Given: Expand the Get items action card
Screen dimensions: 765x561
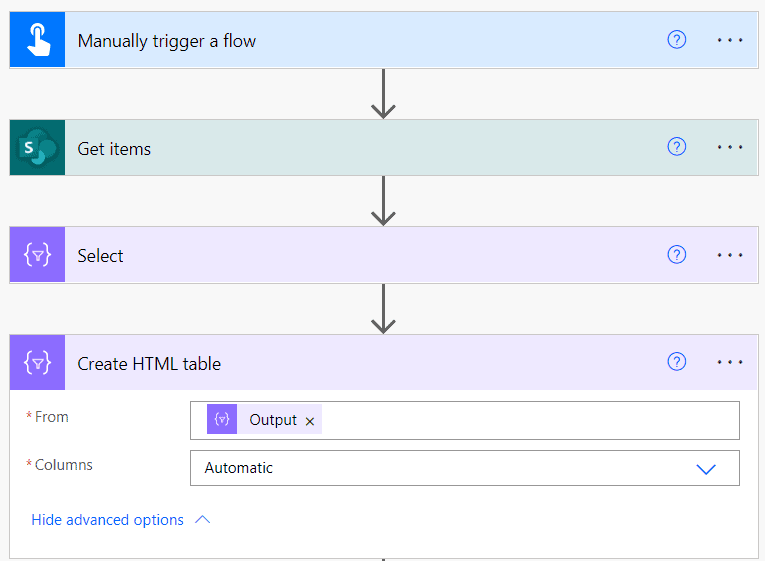Looking at the screenshot, I should click(x=383, y=147).
